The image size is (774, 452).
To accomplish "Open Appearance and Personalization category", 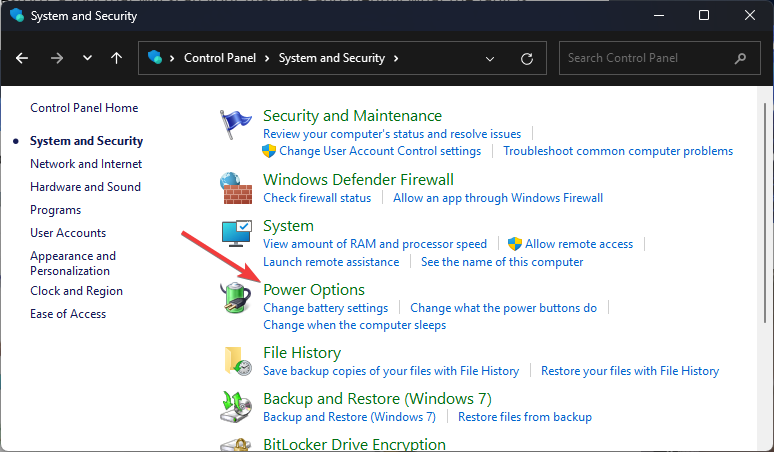I will tap(73, 264).
